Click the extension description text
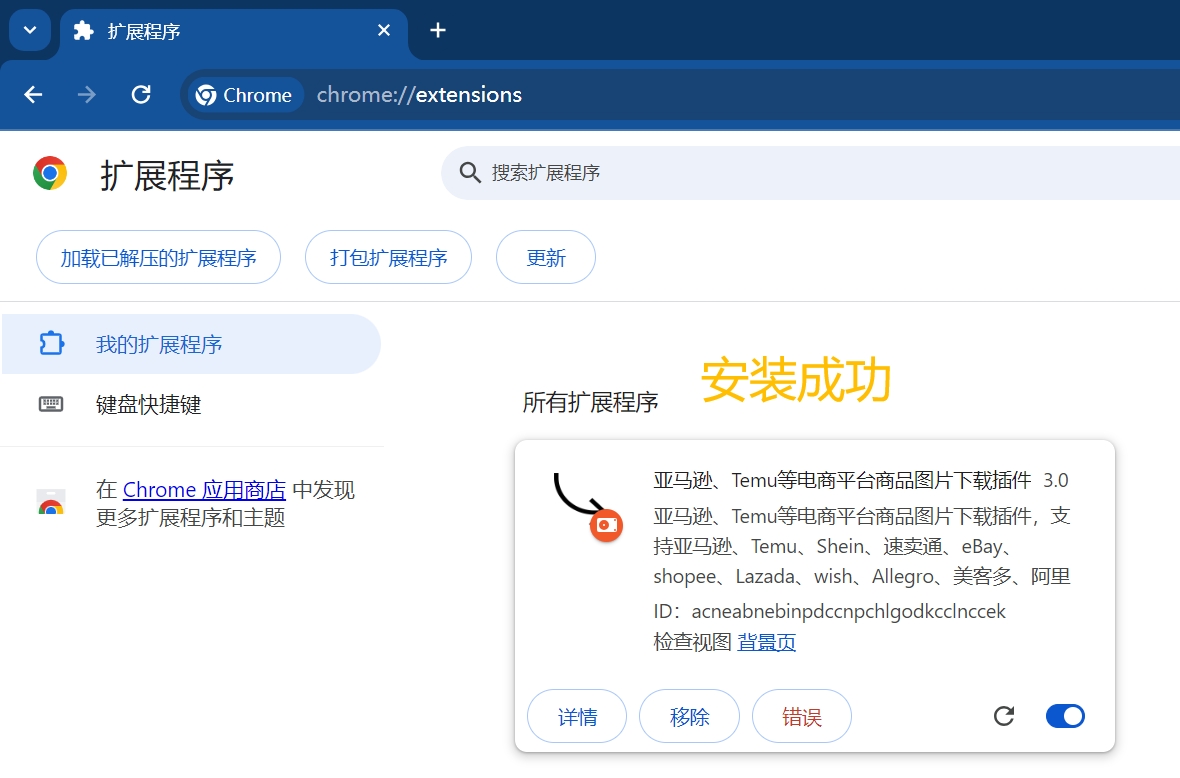Screen dimensions: 1180x778 (x=862, y=546)
